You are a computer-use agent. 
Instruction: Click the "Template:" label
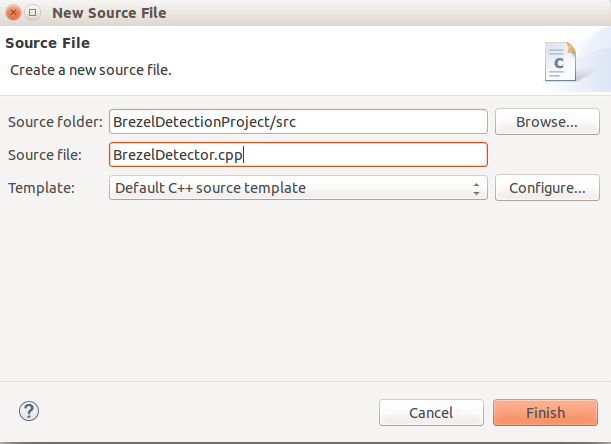[x=41, y=188]
